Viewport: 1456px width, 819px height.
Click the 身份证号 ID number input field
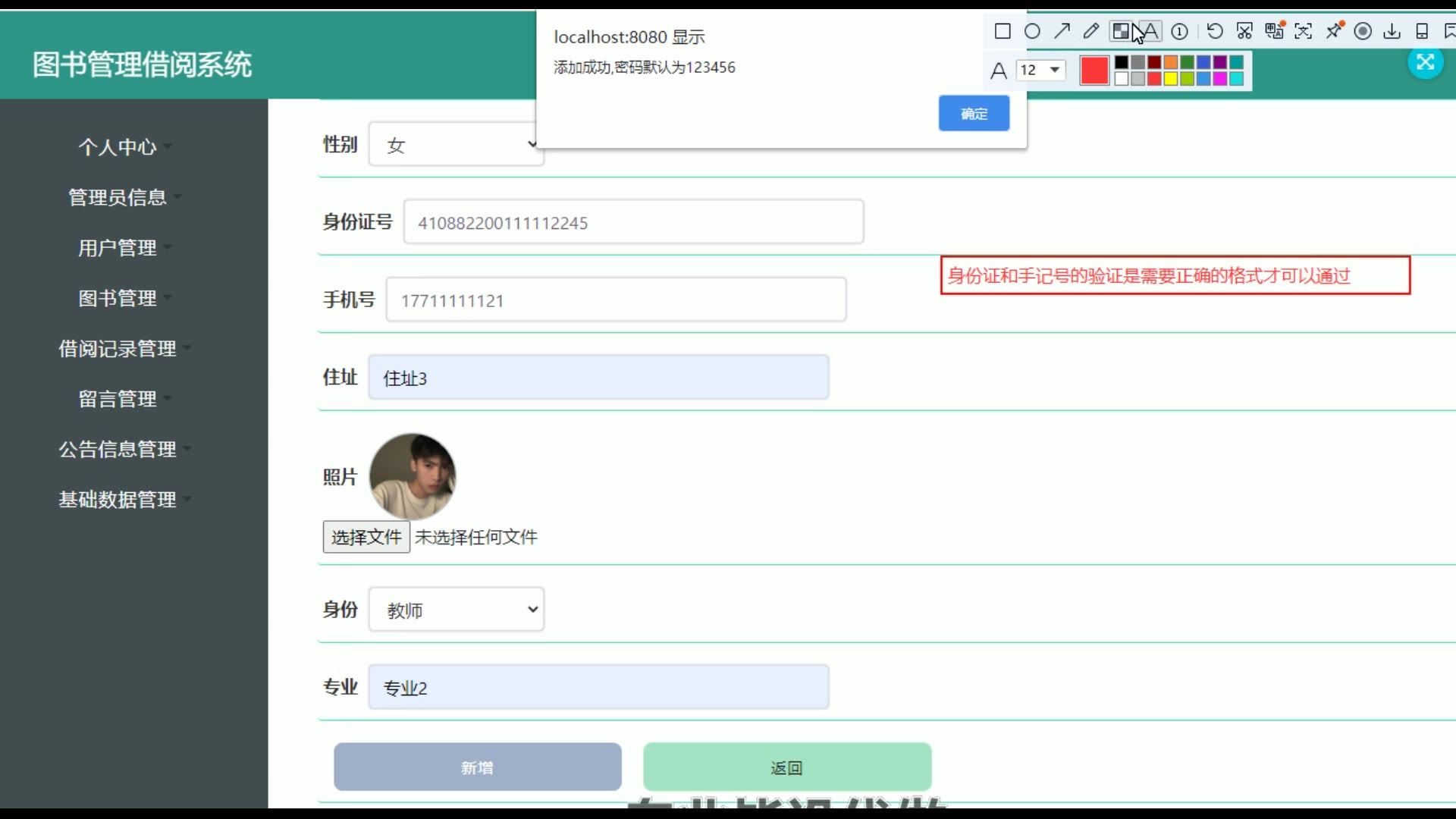(634, 222)
